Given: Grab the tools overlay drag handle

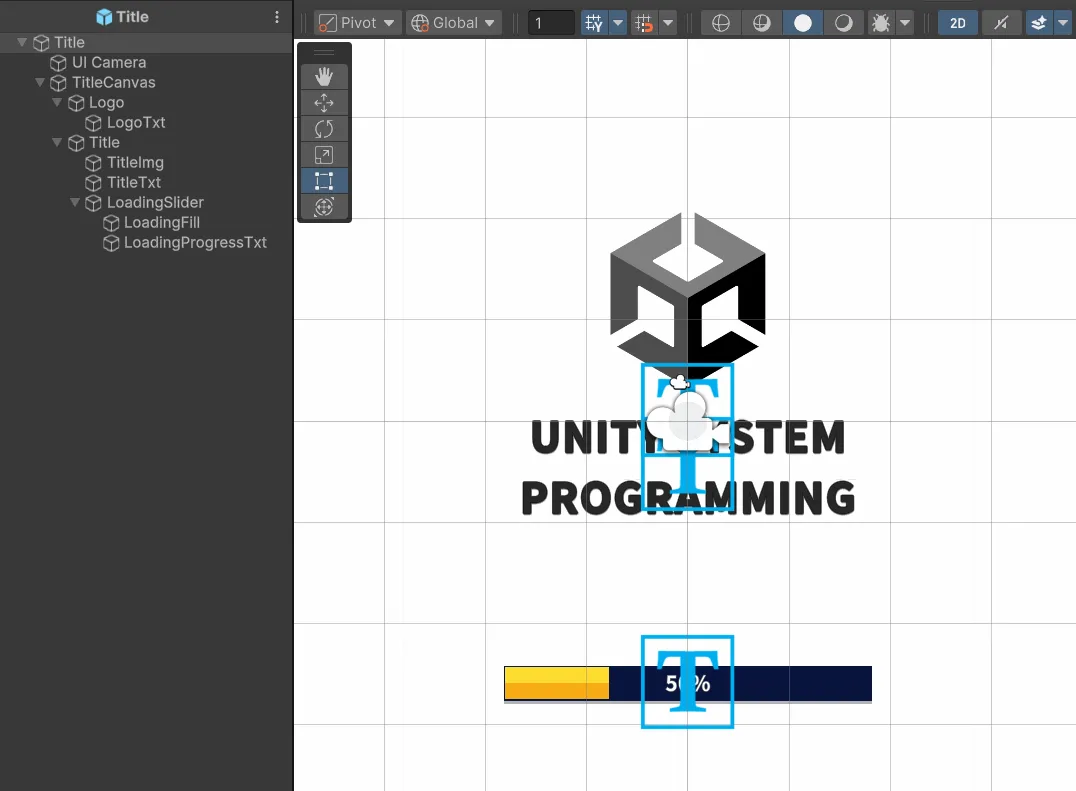Looking at the screenshot, I should coord(324,53).
